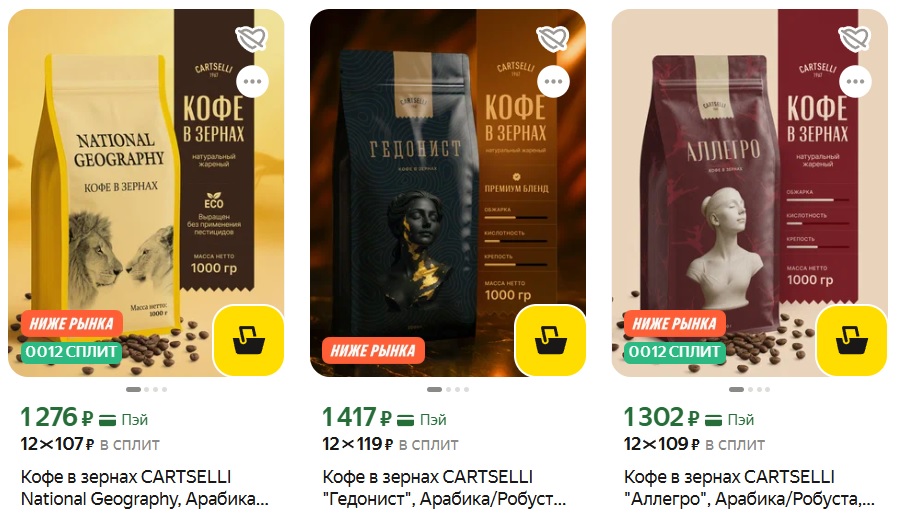The width and height of the screenshot is (897, 514).
Task: Open more options on National Geography card
Action: point(252,81)
